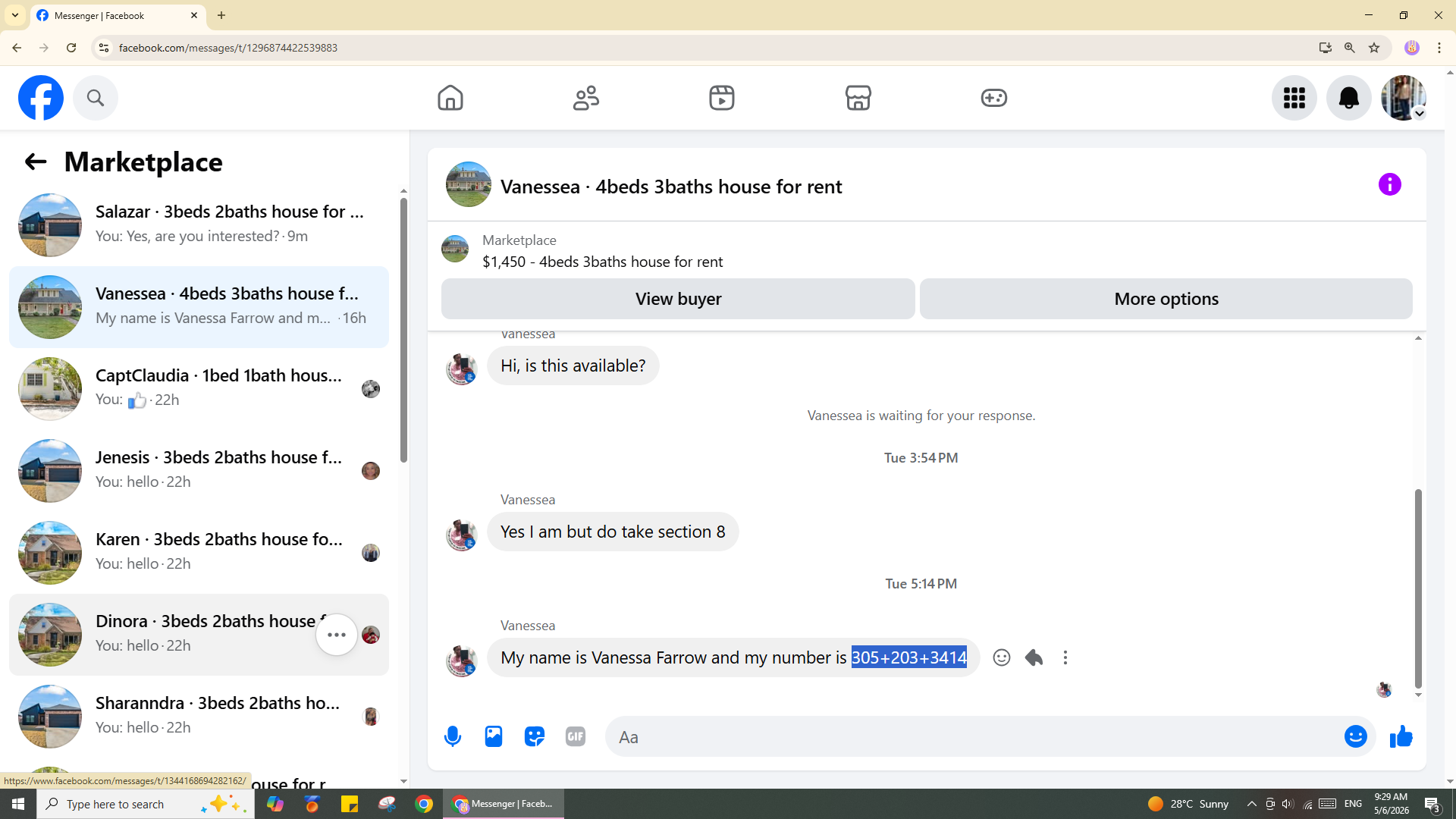The width and height of the screenshot is (1456, 819).
Task: Open the Windows notification center
Action: 1432,804
